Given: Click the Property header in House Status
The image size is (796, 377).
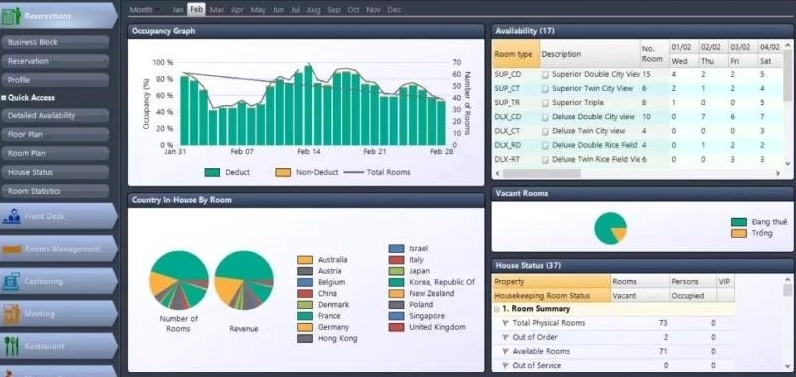Looking at the screenshot, I should 551,282.
